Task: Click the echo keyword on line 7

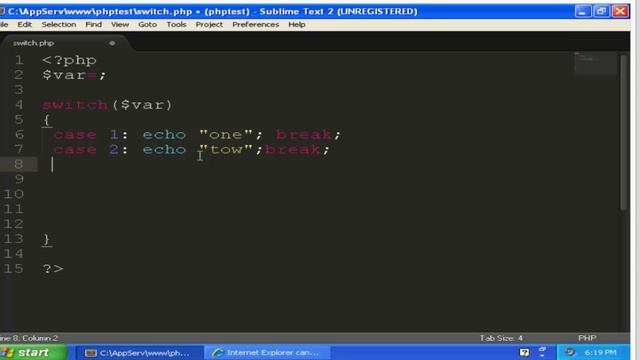Action: (164, 149)
